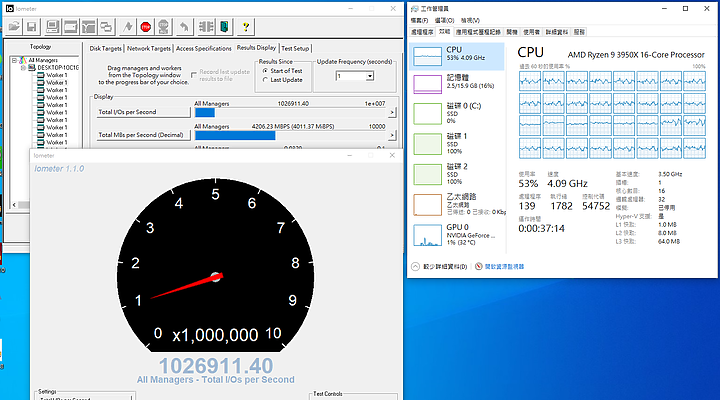Switch to the 使用者 users tab

pyautogui.click(x=532, y=32)
